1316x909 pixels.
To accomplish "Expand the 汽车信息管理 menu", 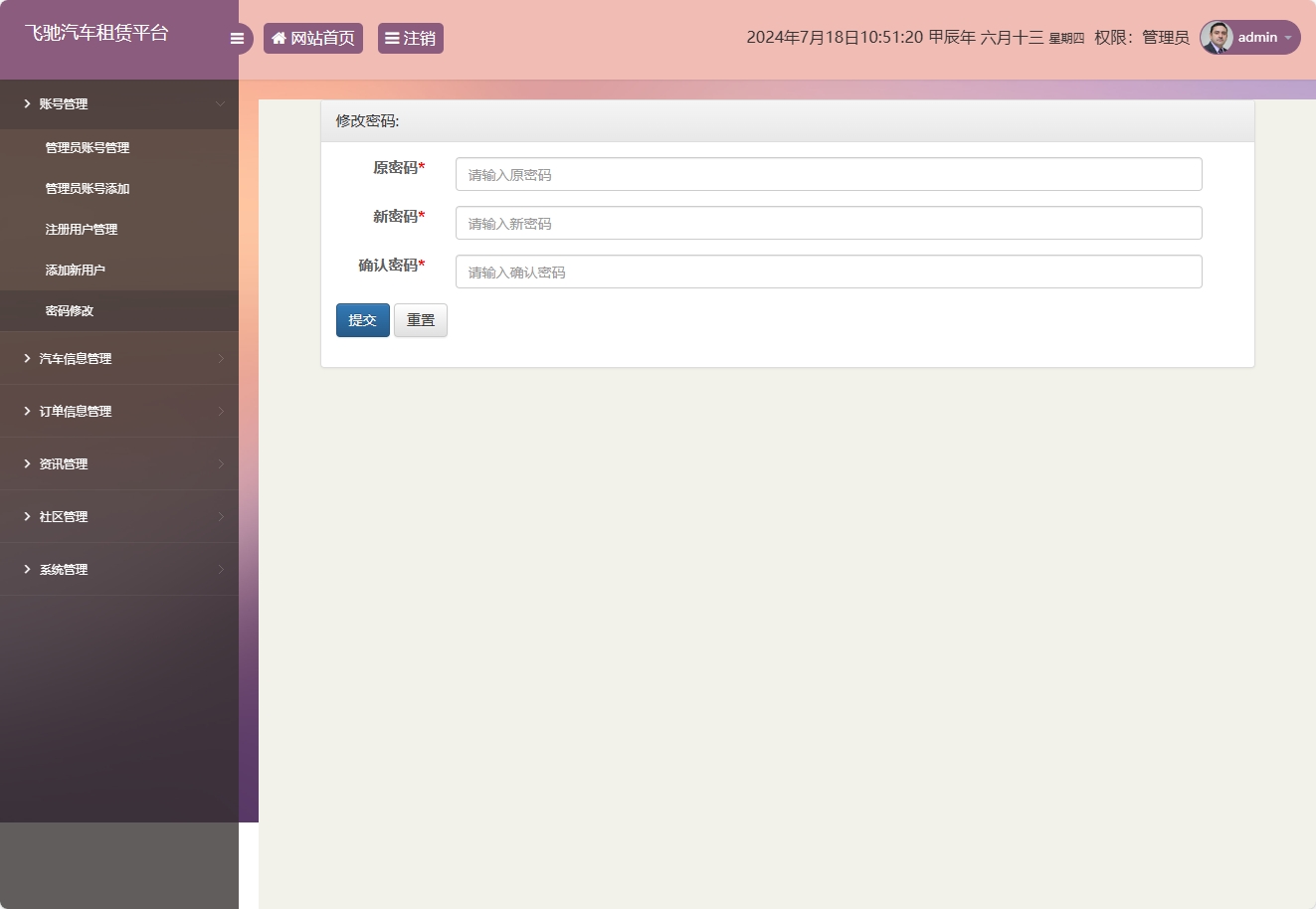I will (x=119, y=358).
